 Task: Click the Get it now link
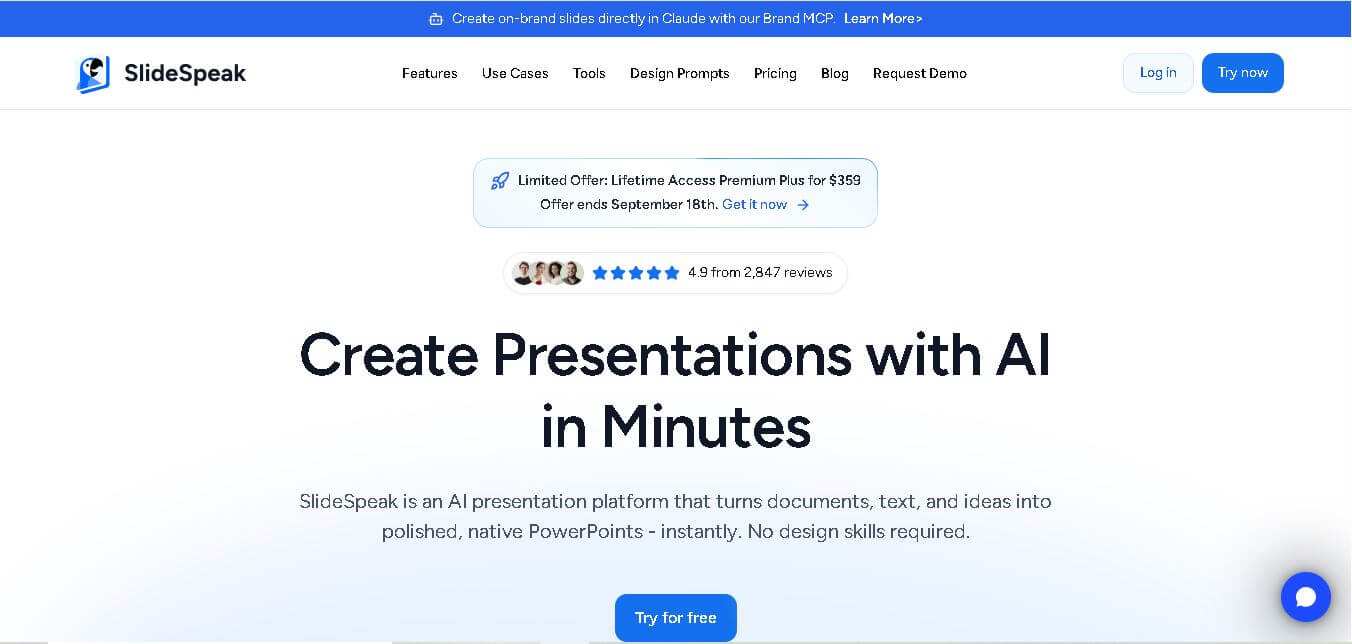pos(754,205)
